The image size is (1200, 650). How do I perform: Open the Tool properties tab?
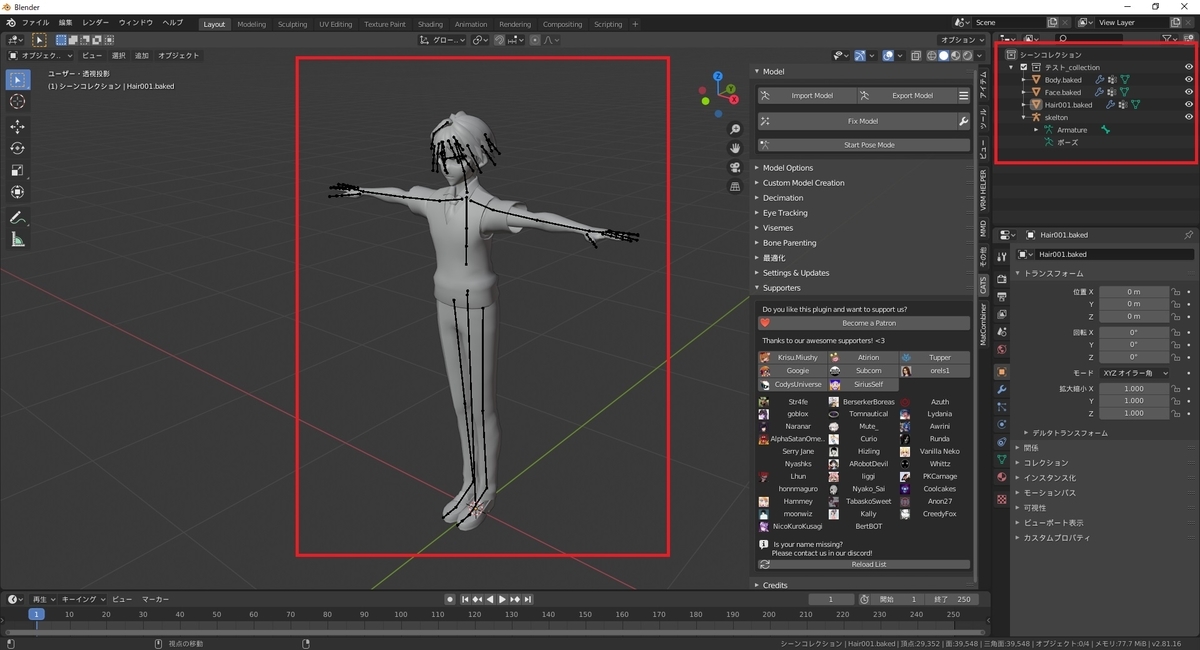click(1001, 257)
